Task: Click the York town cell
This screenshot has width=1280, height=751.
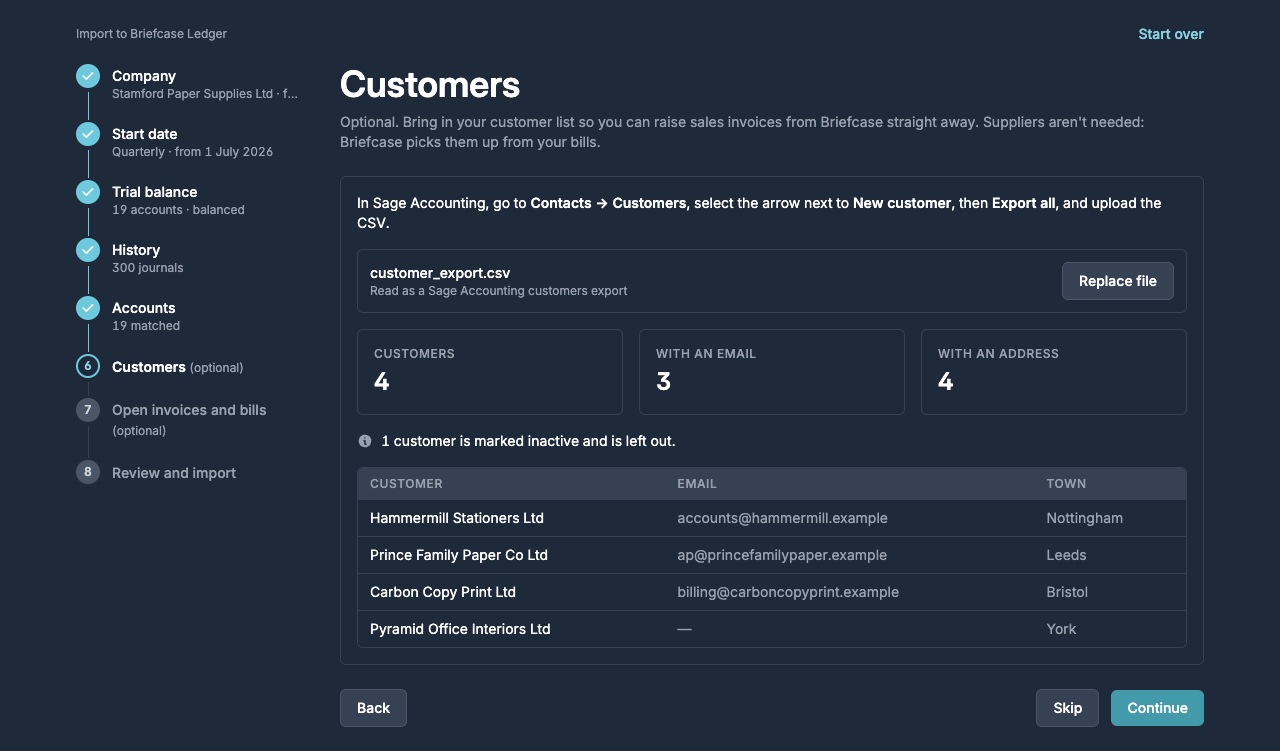Action: point(1061,629)
